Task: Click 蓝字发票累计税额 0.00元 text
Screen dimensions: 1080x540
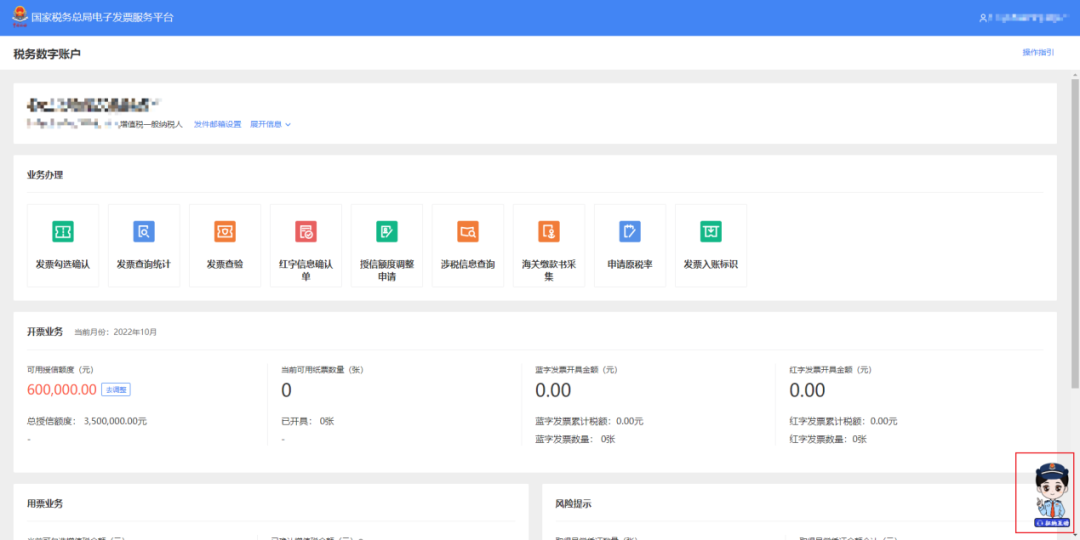Action: [x=590, y=422]
